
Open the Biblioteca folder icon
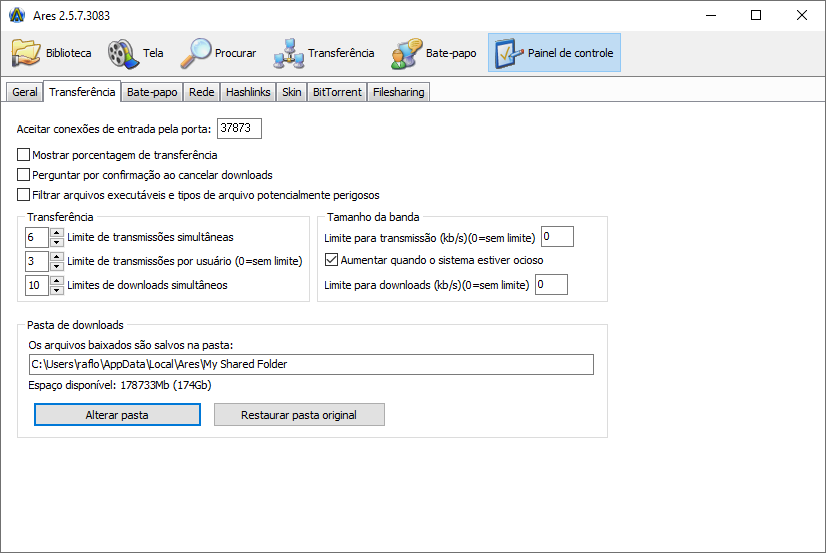27,53
